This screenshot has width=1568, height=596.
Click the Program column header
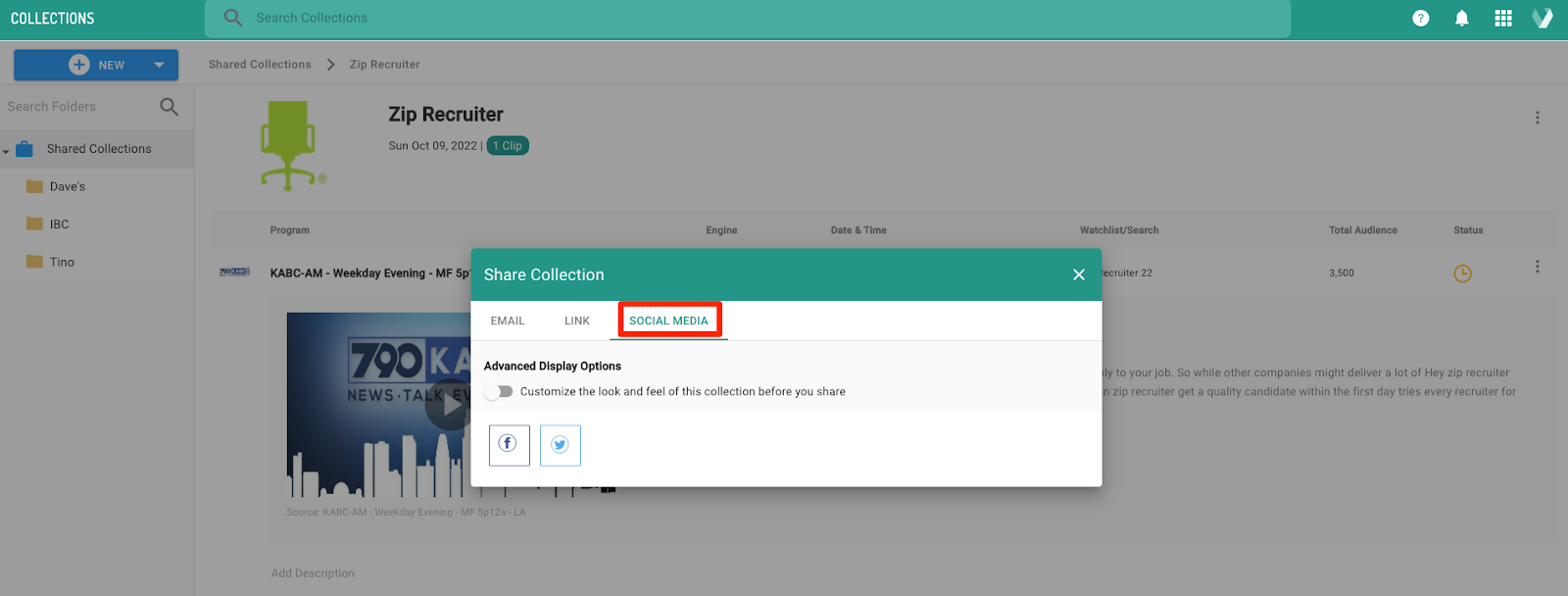(x=290, y=230)
